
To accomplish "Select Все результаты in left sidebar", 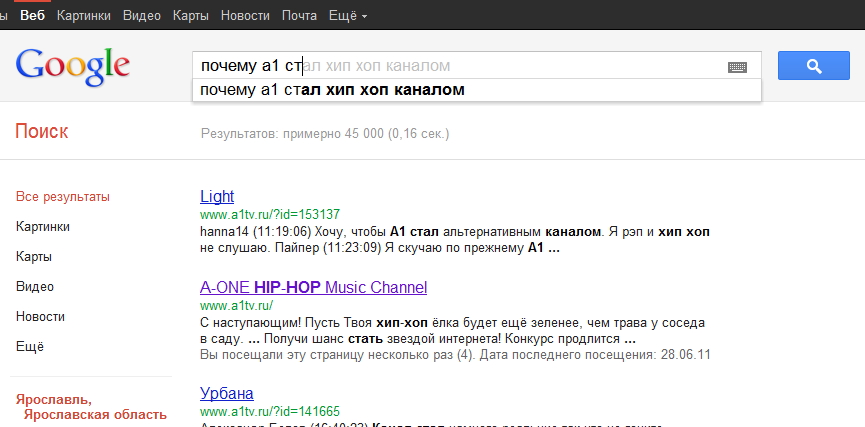I will 62,196.
